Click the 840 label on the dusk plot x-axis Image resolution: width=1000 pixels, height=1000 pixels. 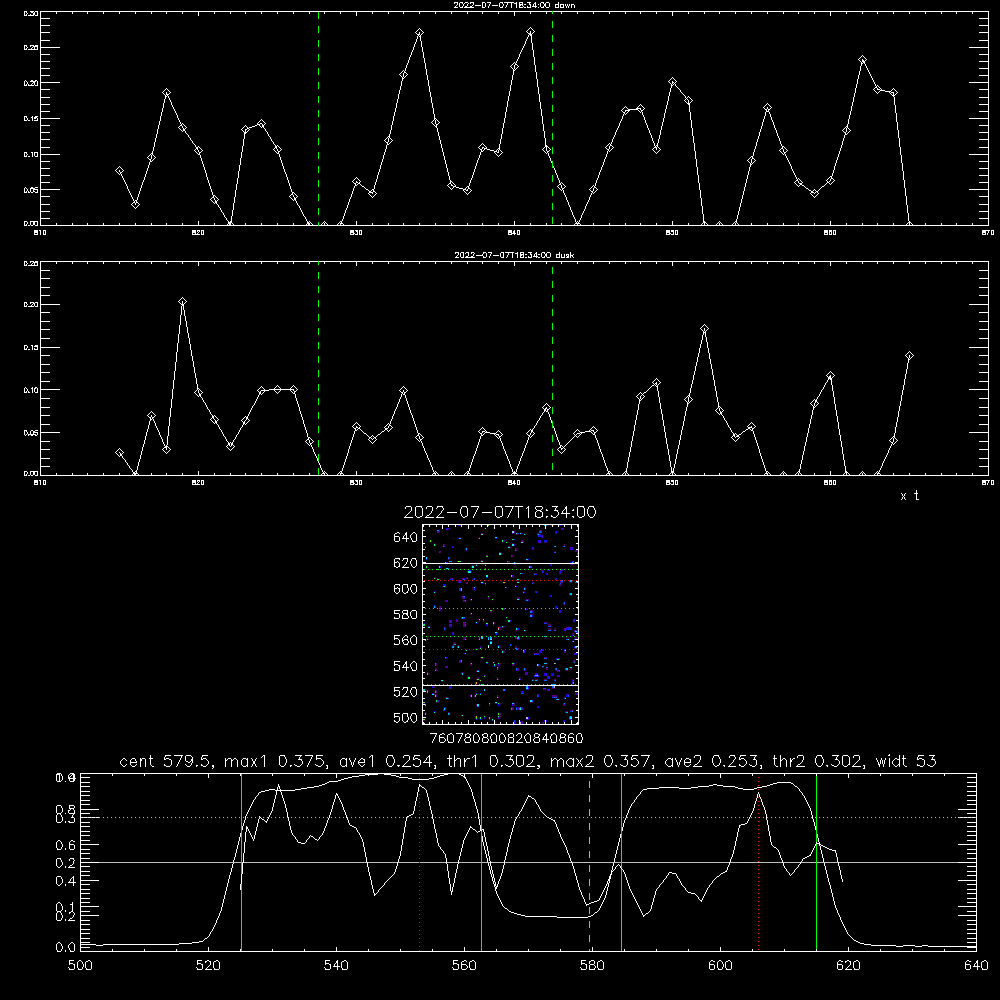514,483
